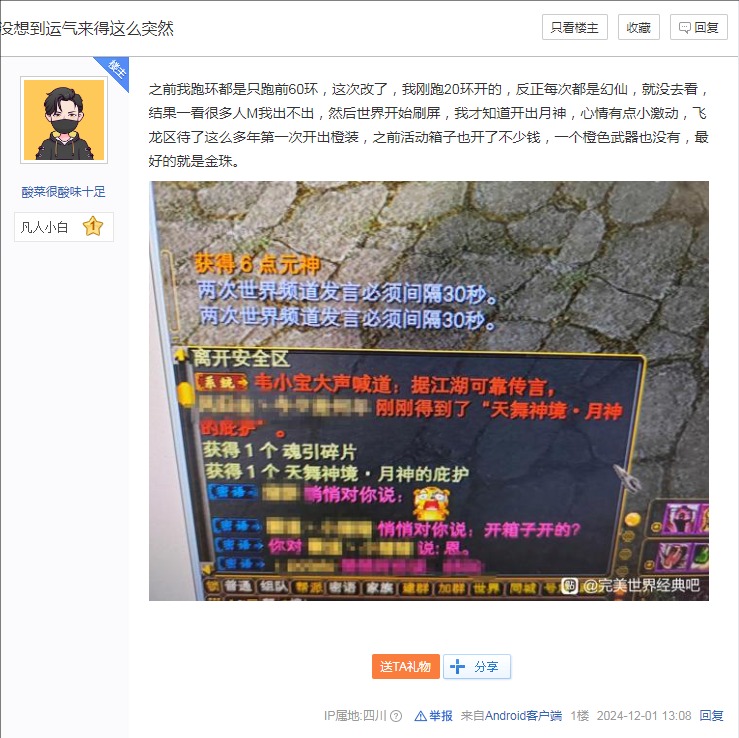This screenshot has height=738, width=739.
Task: Open the poster's avatar image
Action: (x=64, y=120)
